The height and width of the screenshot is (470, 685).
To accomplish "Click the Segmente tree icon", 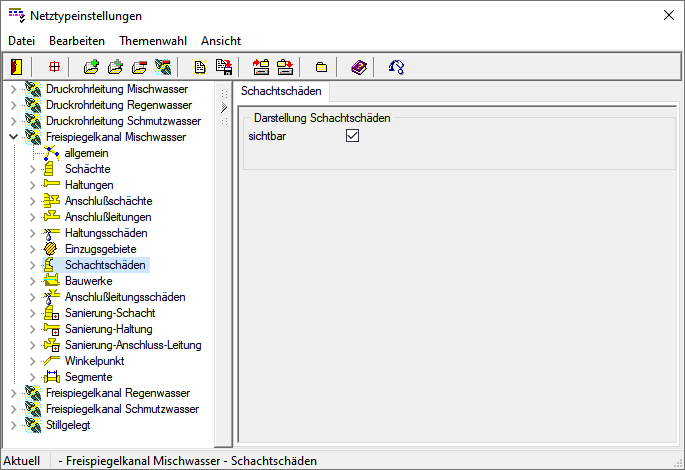I will (52, 377).
